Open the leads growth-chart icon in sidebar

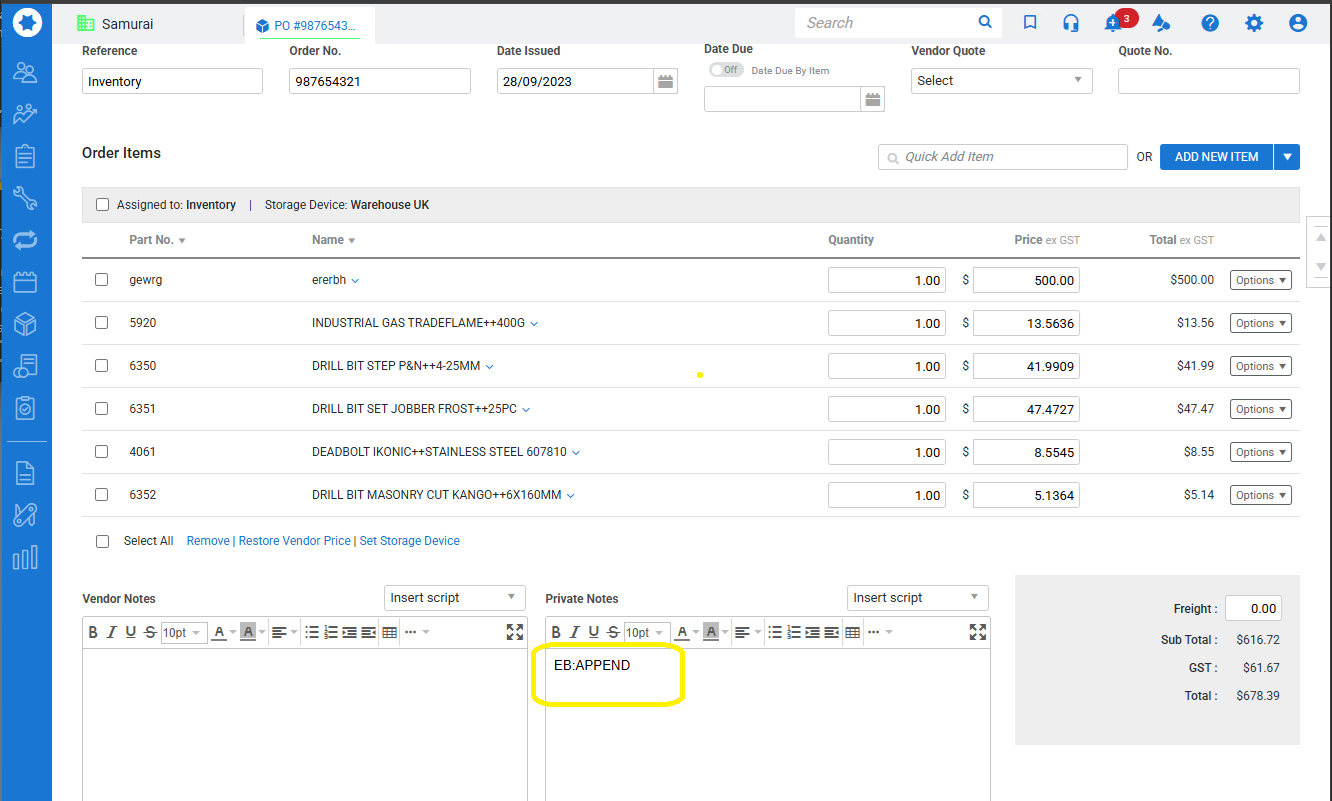[25, 114]
